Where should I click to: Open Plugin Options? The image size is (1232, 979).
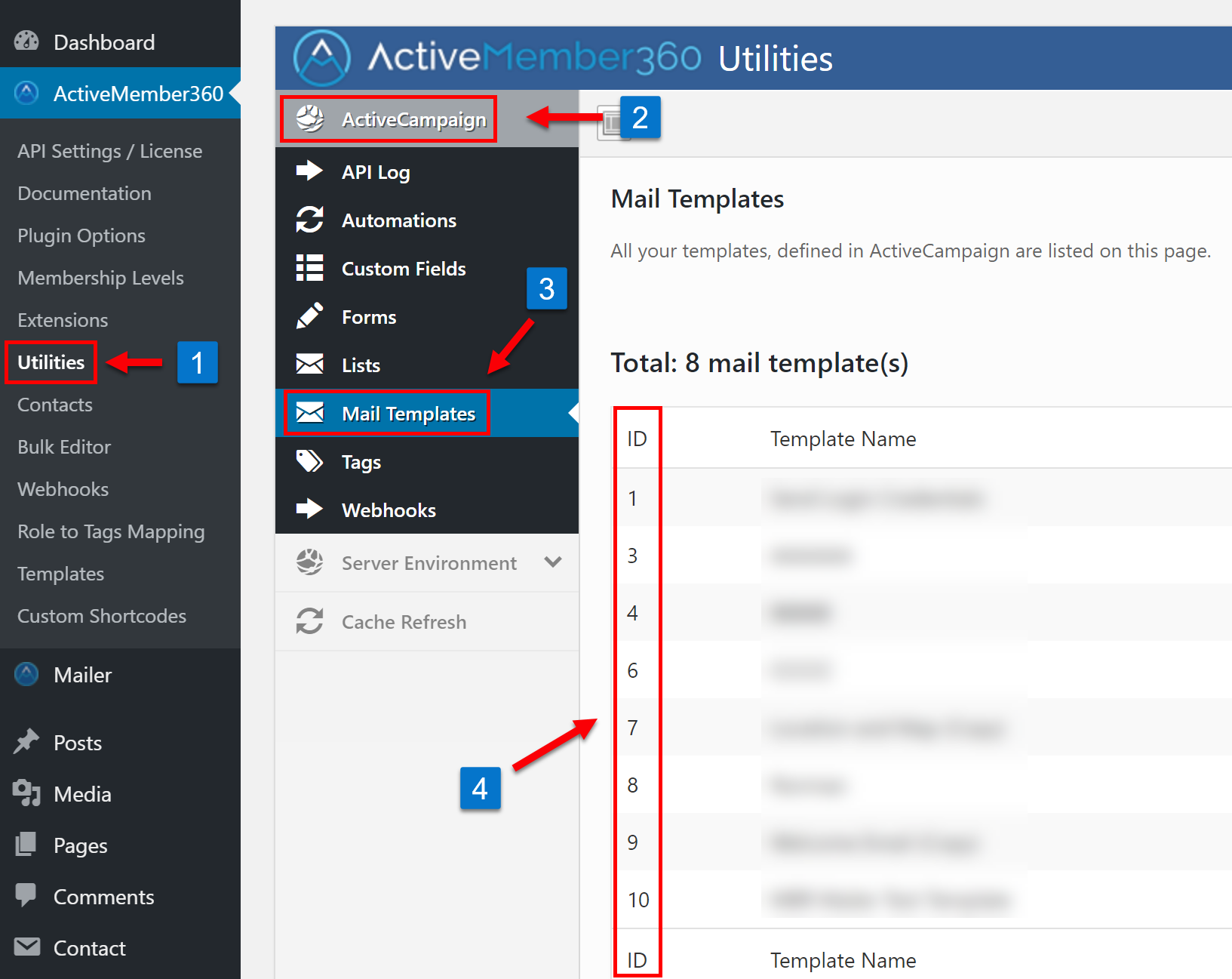point(81,236)
